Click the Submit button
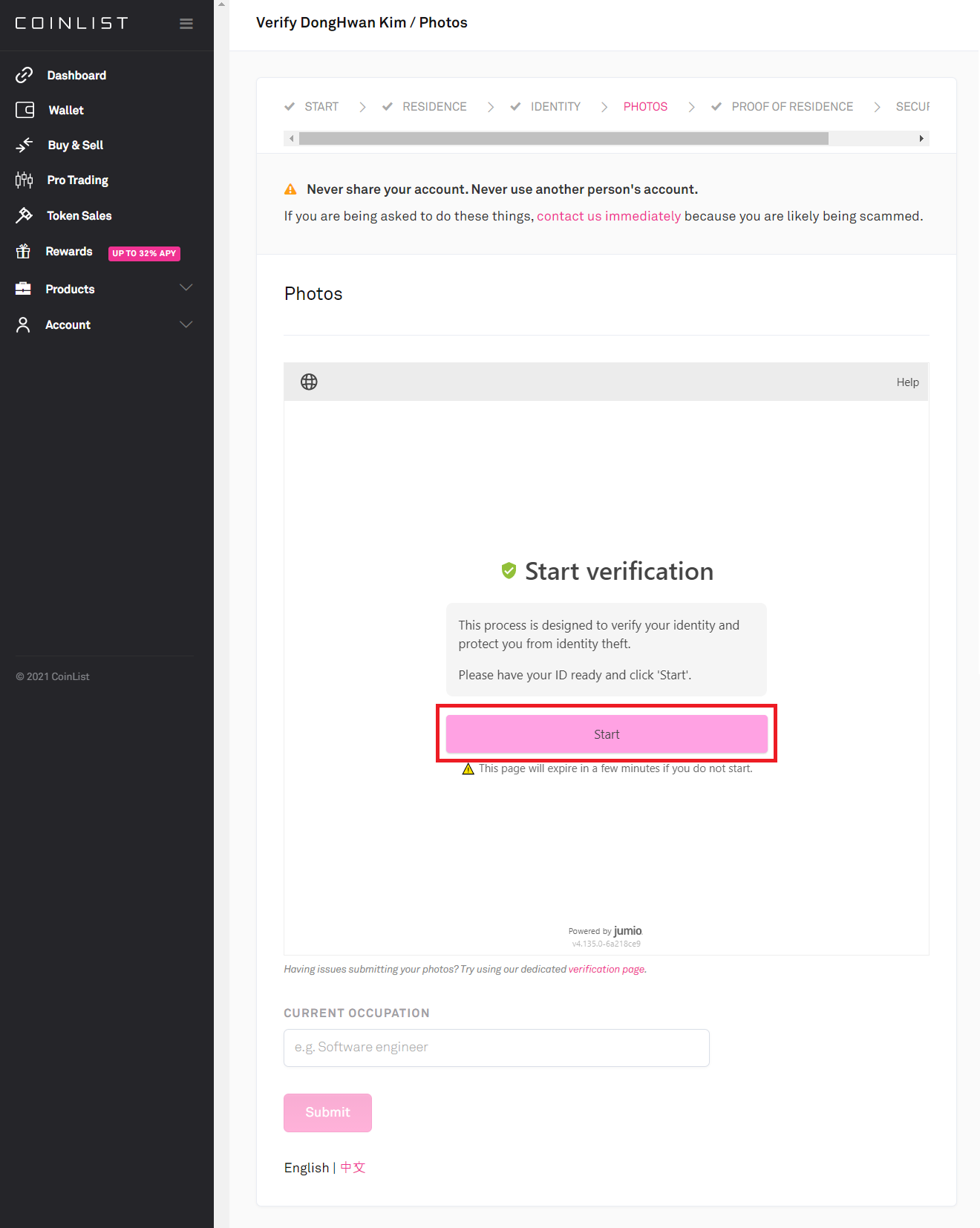 tap(327, 1112)
